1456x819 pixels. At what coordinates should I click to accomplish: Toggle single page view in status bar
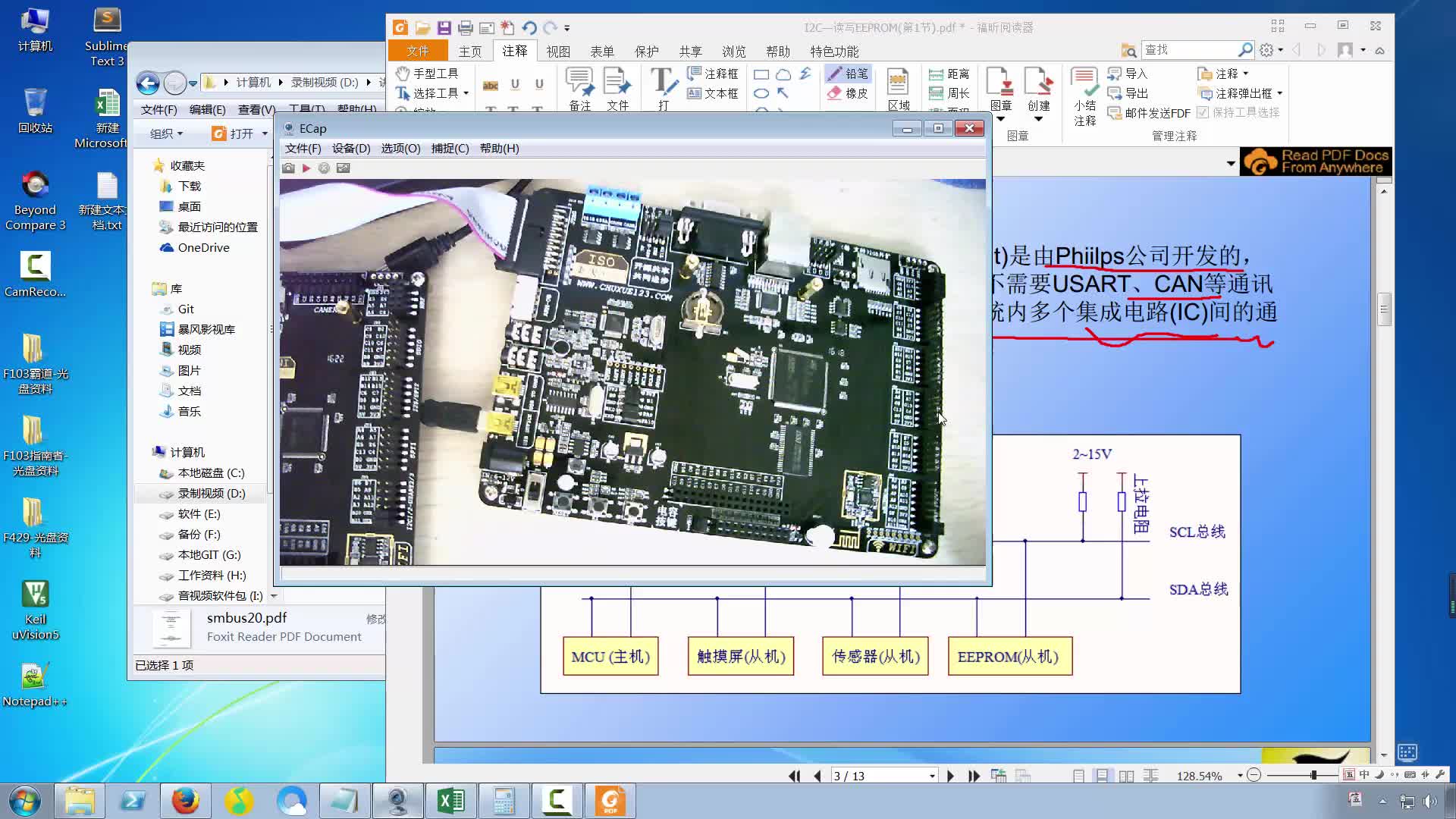(x=1080, y=775)
